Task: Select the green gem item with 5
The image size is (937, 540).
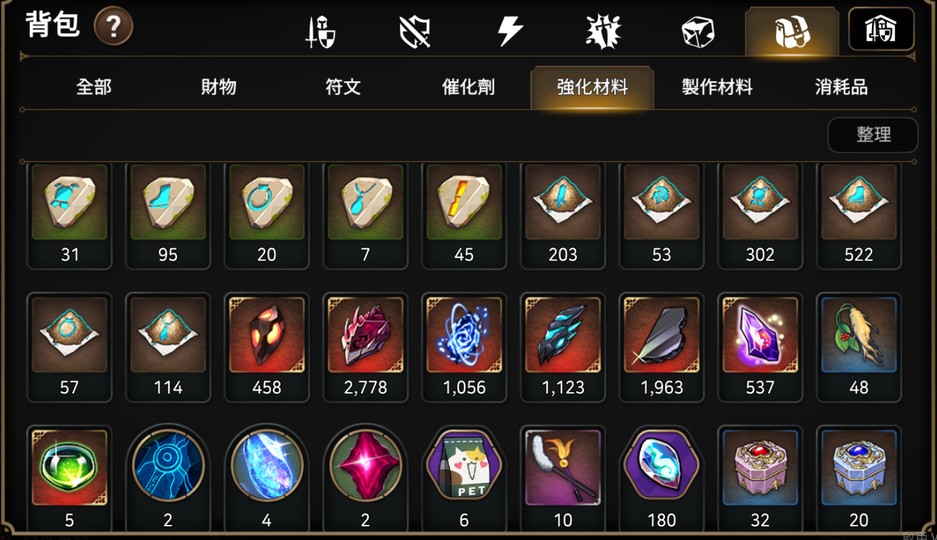Action: point(69,478)
